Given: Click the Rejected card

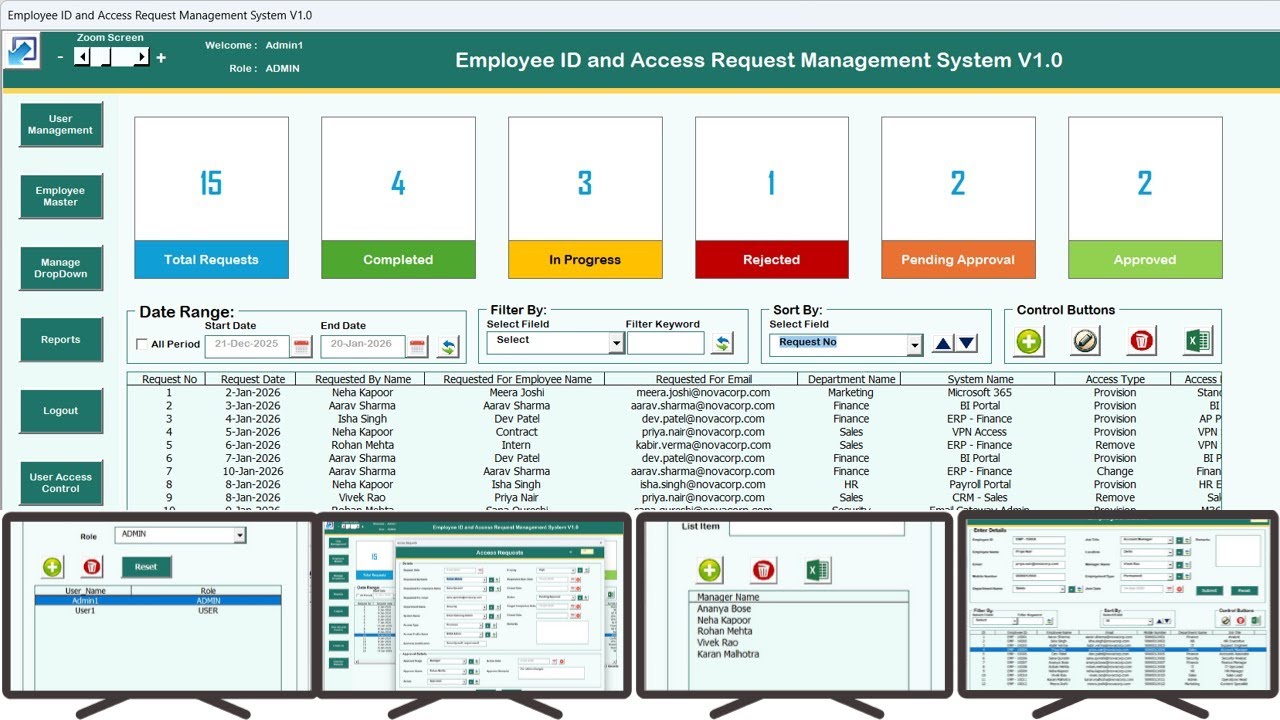Looking at the screenshot, I should pyautogui.click(x=772, y=198).
